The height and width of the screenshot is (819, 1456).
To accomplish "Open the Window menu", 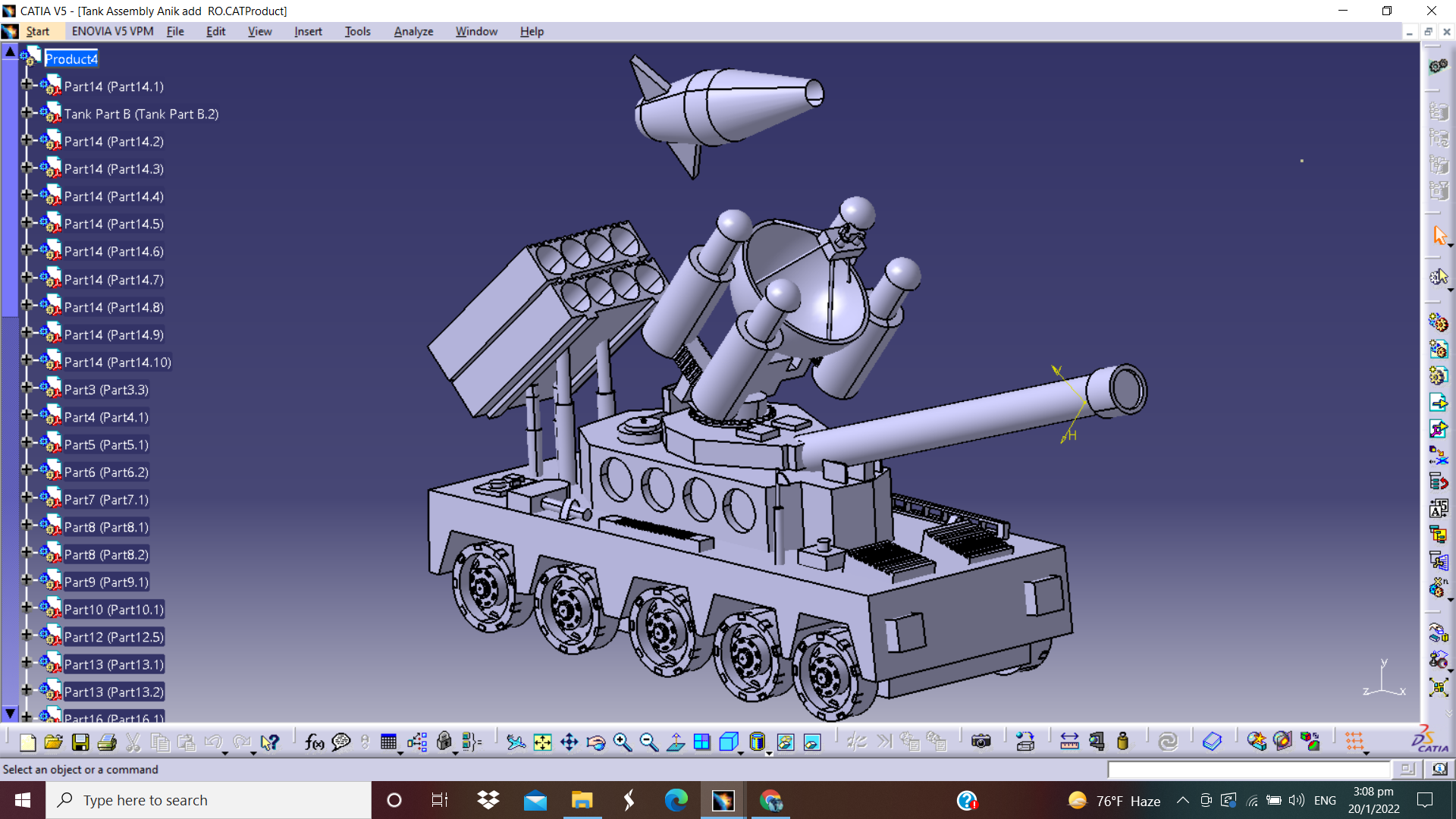I will [476, 31].
